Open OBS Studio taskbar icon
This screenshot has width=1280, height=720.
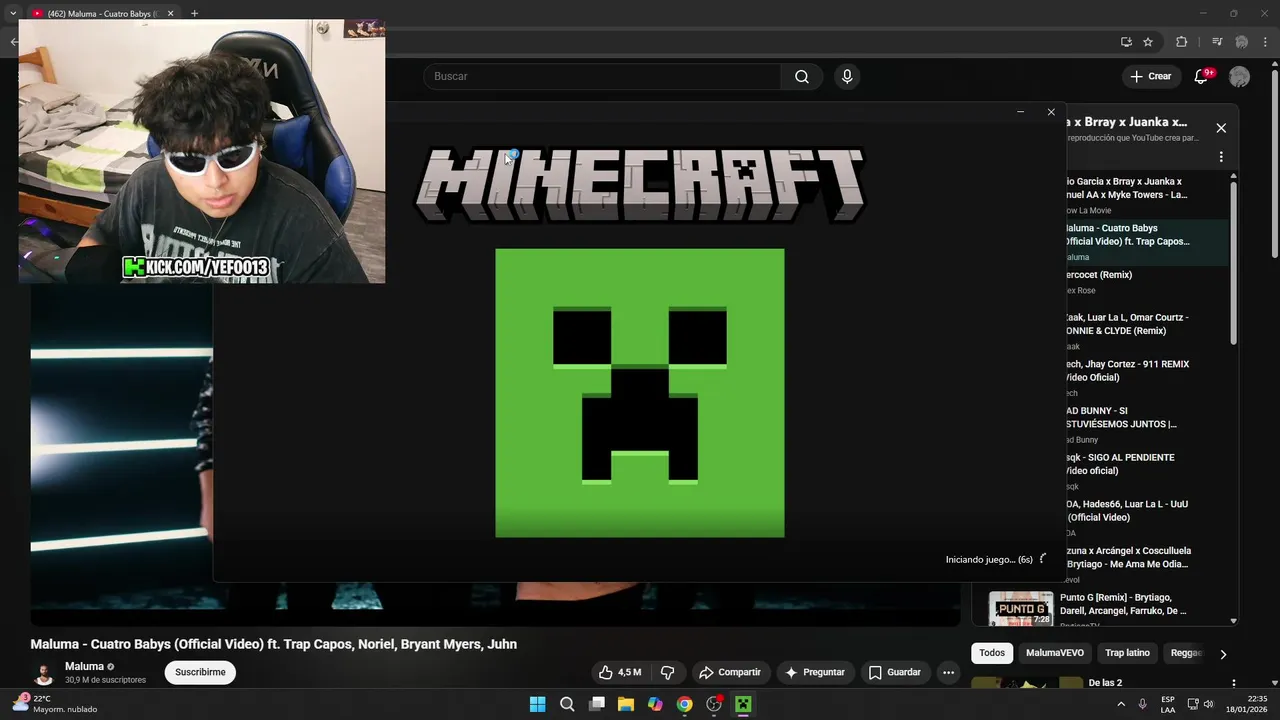714,704
